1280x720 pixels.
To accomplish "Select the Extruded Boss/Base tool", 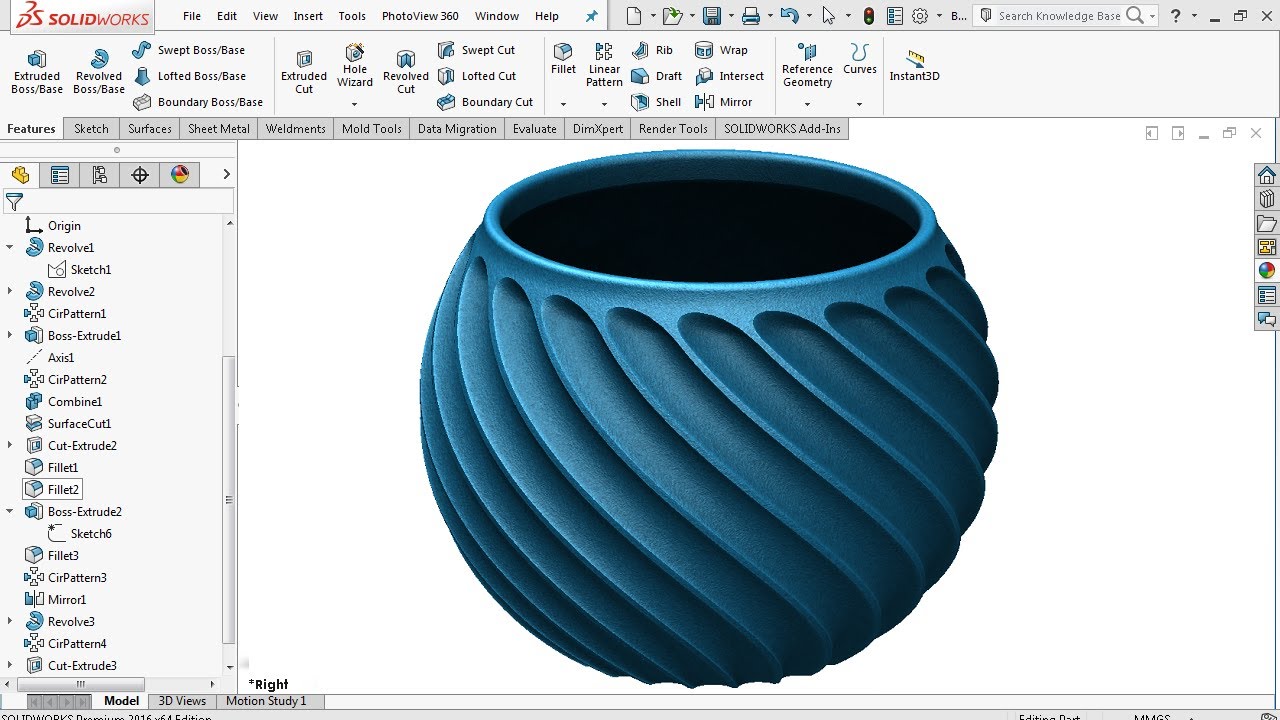I will pyautogui.click(x=37, y=73).
